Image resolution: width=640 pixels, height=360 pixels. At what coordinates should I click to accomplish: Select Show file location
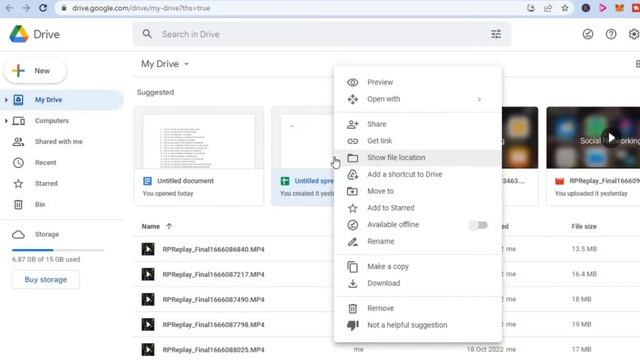pyautogui.click(x=418, y=158)
